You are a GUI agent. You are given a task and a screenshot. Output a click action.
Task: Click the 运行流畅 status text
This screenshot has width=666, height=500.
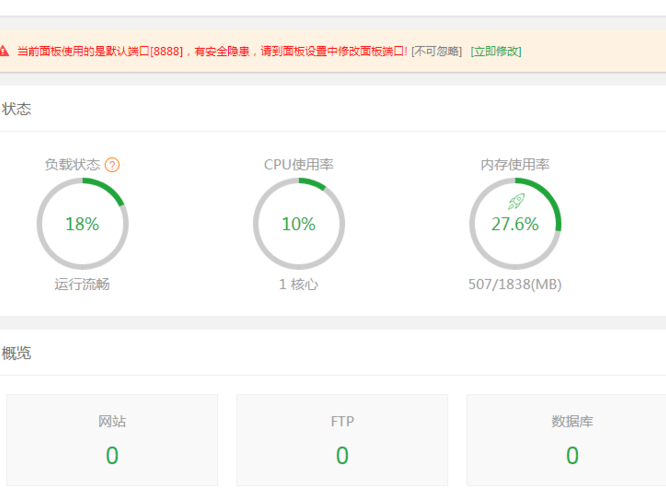(82, 284)
